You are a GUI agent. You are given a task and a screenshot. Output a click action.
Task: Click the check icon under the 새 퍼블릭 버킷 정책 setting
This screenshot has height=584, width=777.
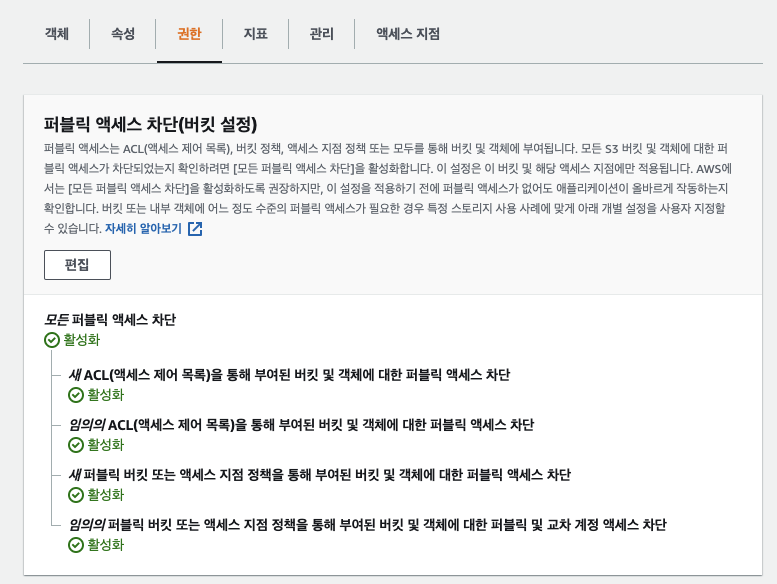[76, 495]
